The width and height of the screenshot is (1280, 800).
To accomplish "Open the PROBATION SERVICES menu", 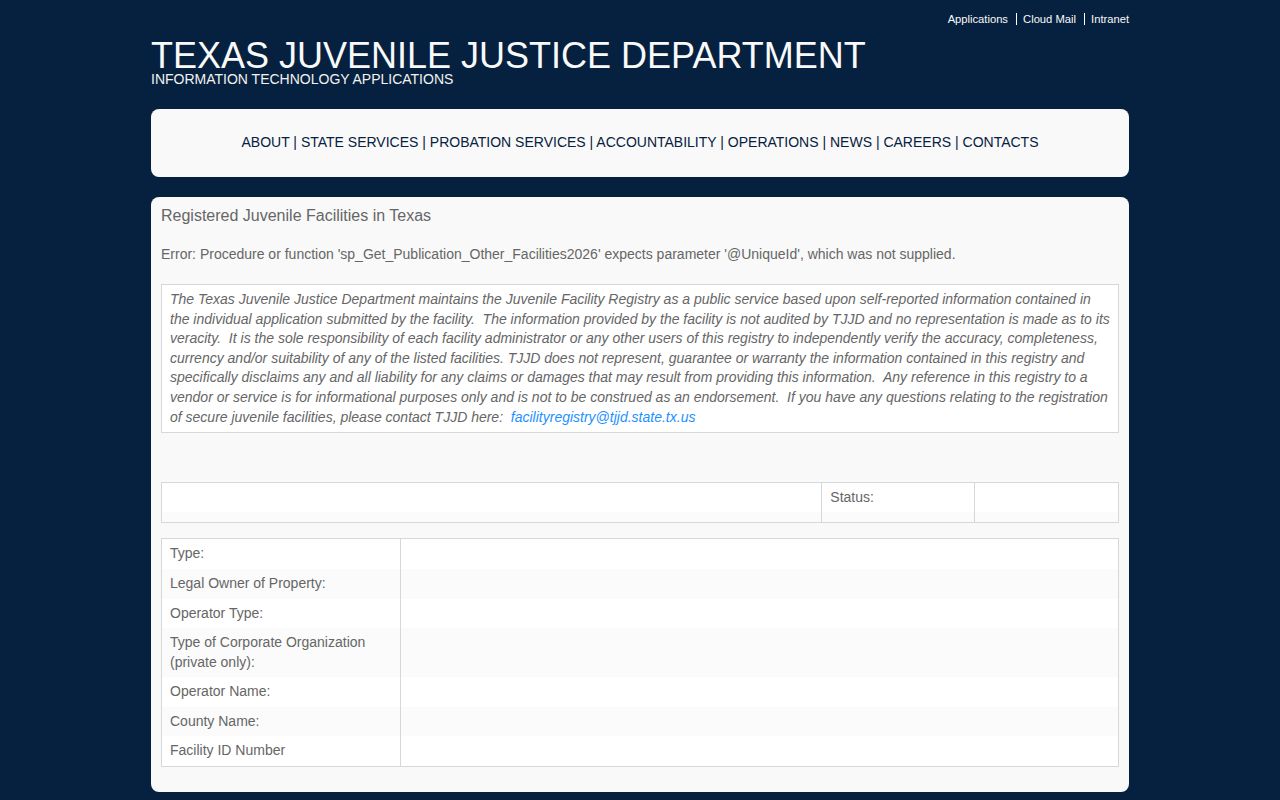I will [x=508, y=142].
